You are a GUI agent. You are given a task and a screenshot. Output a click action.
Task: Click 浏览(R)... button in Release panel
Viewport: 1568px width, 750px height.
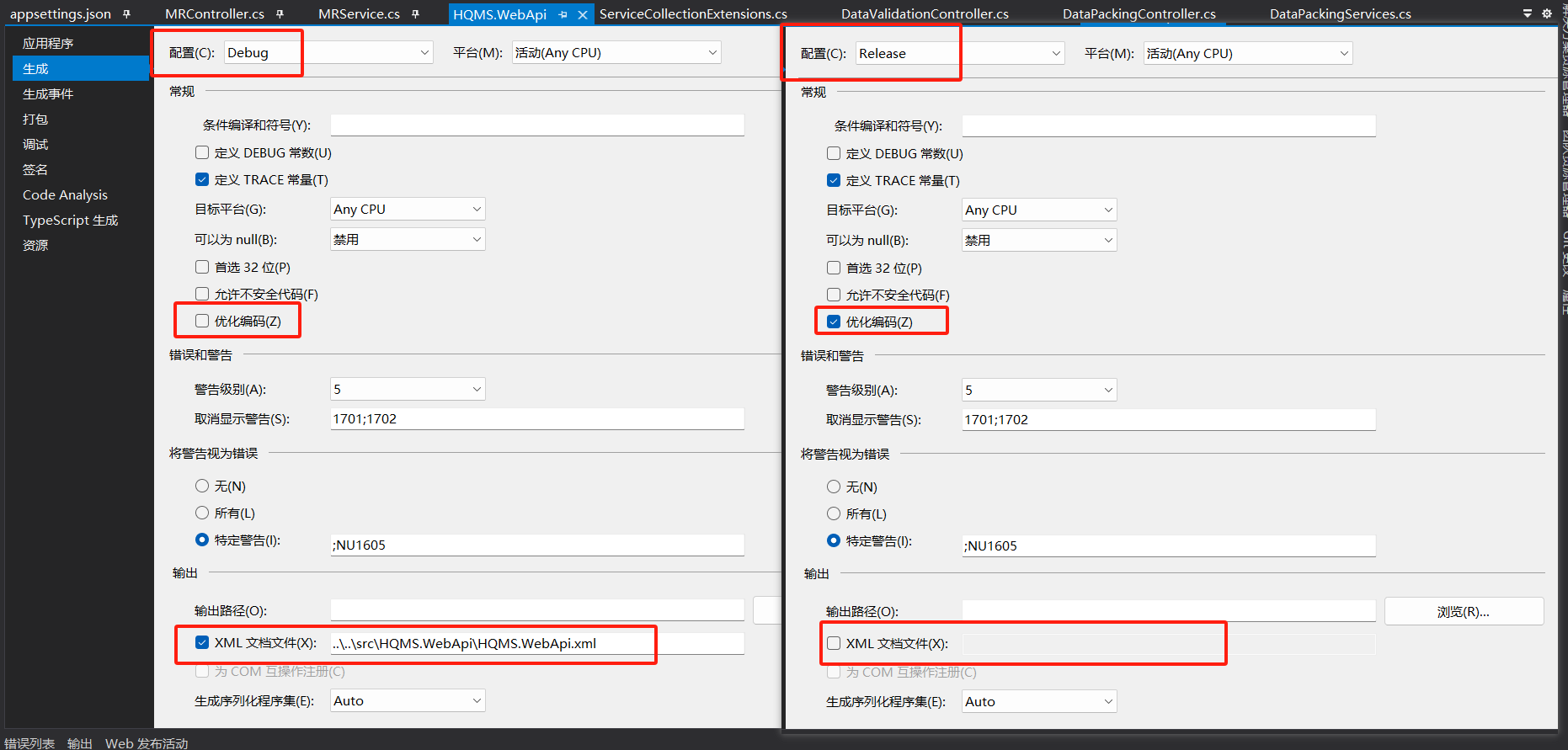(1464, 612)
